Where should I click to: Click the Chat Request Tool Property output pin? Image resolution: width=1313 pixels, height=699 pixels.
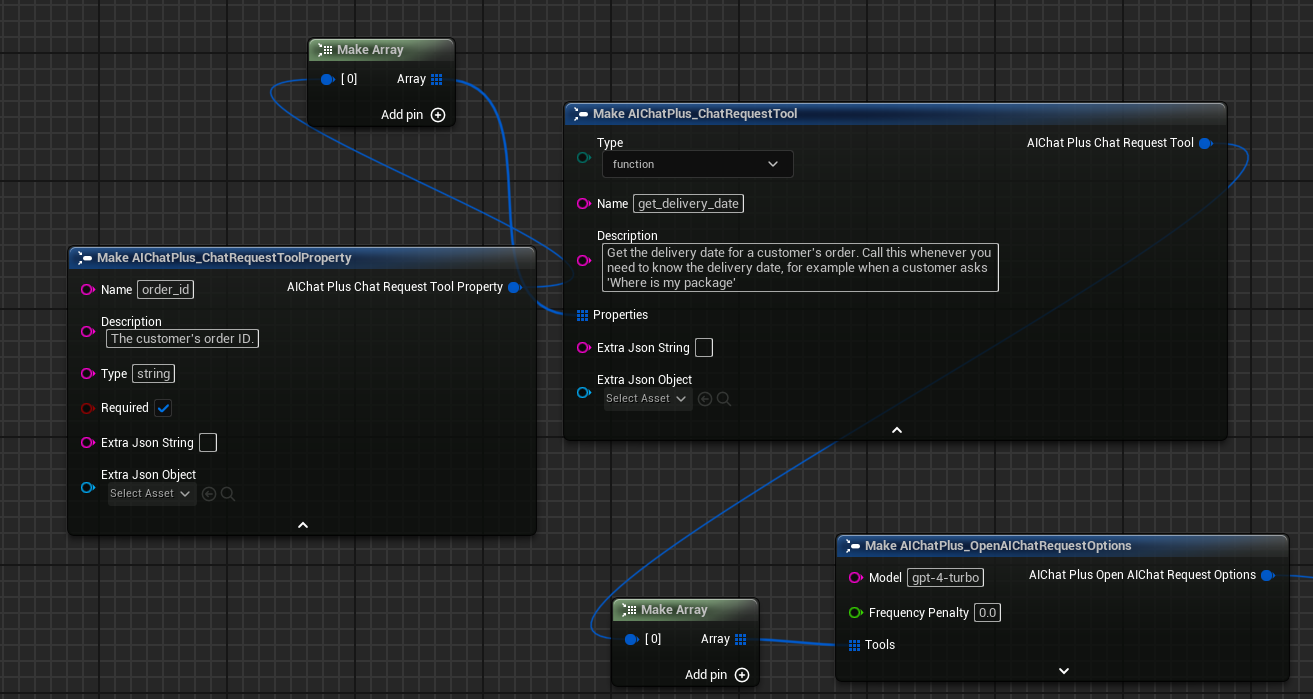[516, 287]
